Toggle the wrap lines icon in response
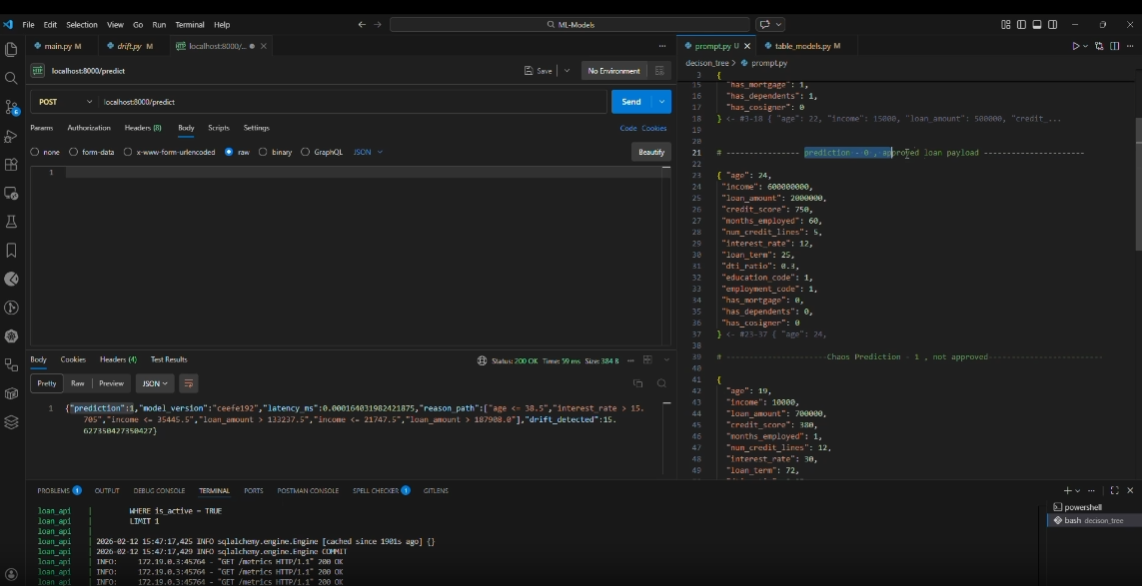The width and height of the screenshot is (1142, 586). coord(189,383)
